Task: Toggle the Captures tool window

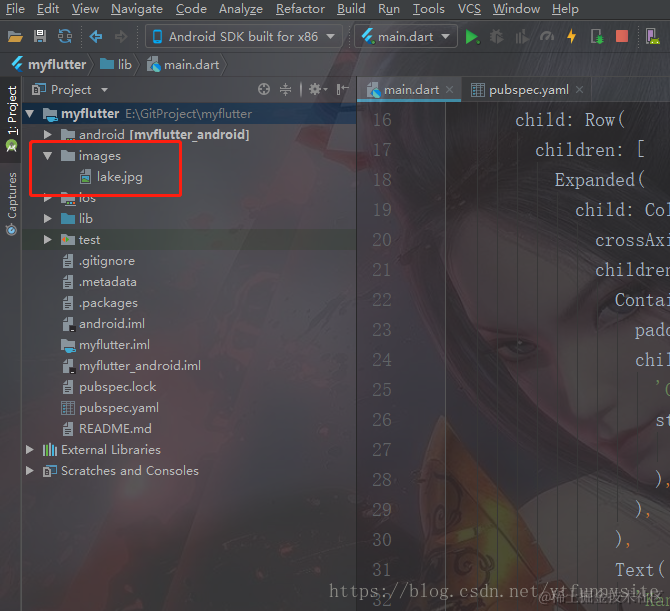Action: [x=12, y=203]
